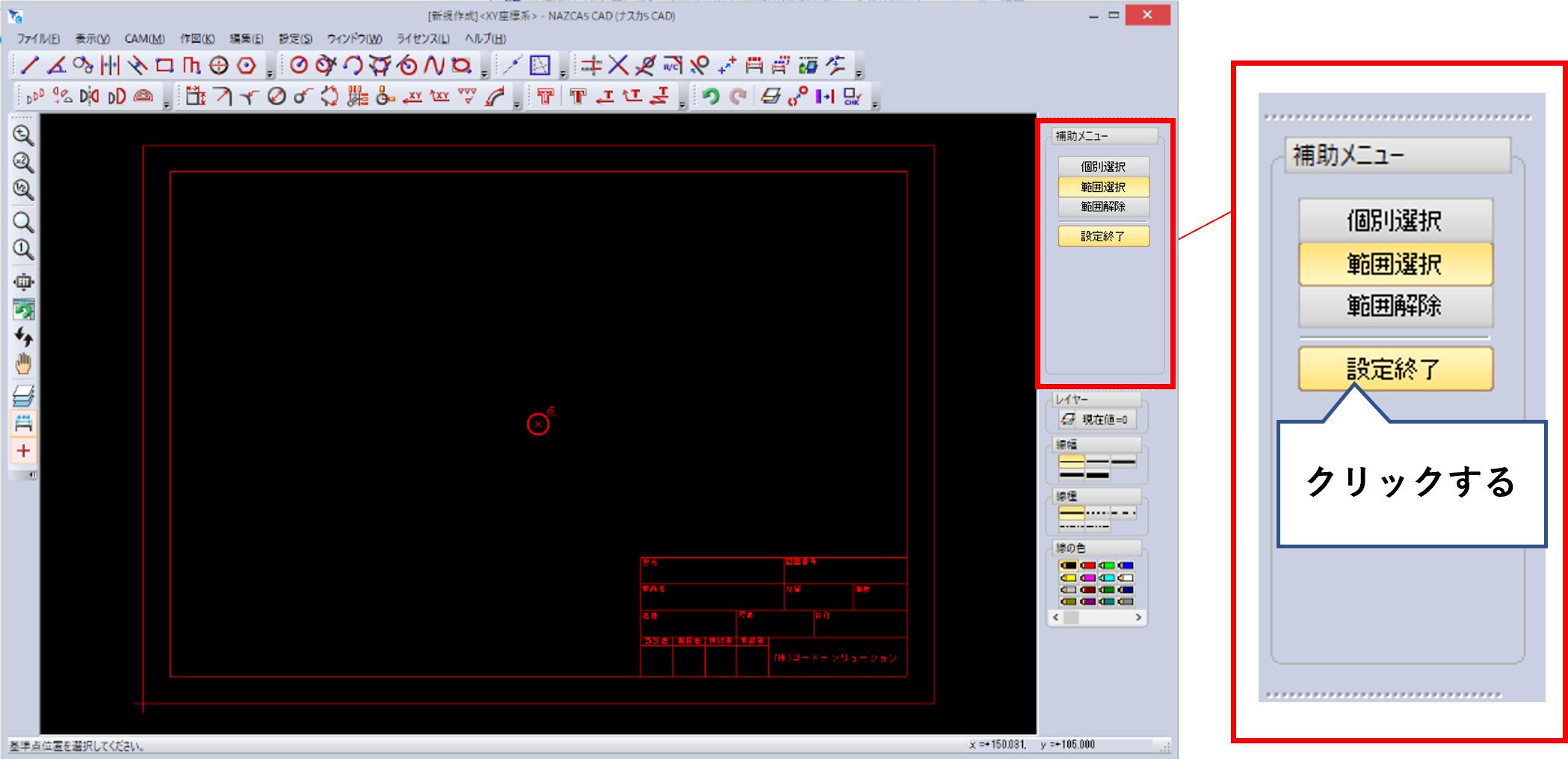Image resolution: width=1568 pixels, height=759 pixels.
Task: Select the straight line drawing tool
Action: click(30, 66)
